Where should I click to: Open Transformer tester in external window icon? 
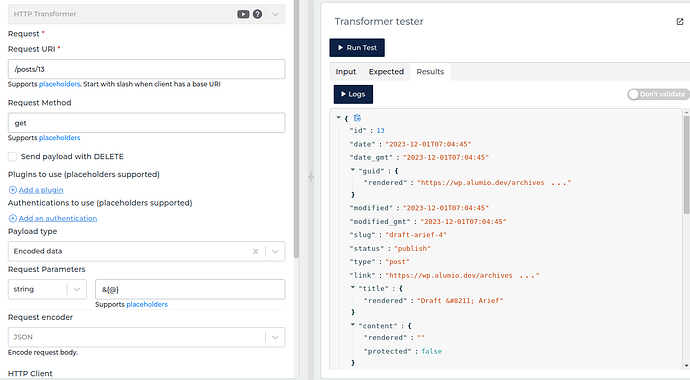tap(680, 22)
